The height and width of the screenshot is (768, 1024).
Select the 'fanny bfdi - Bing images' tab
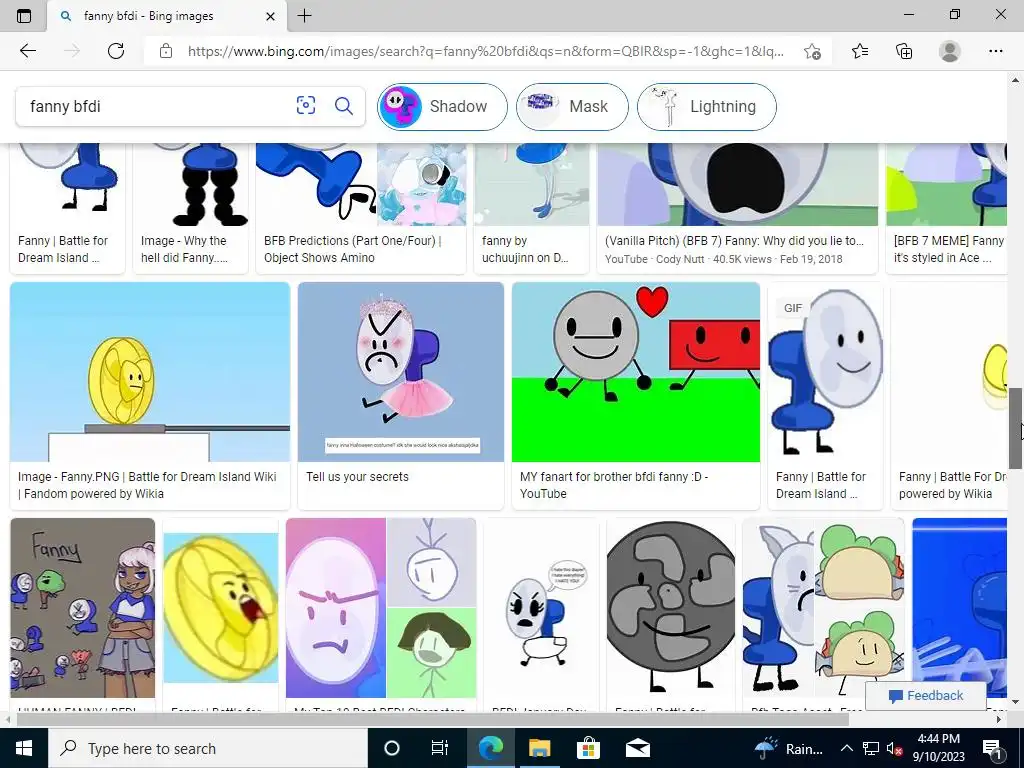click(x=167, y=16)
